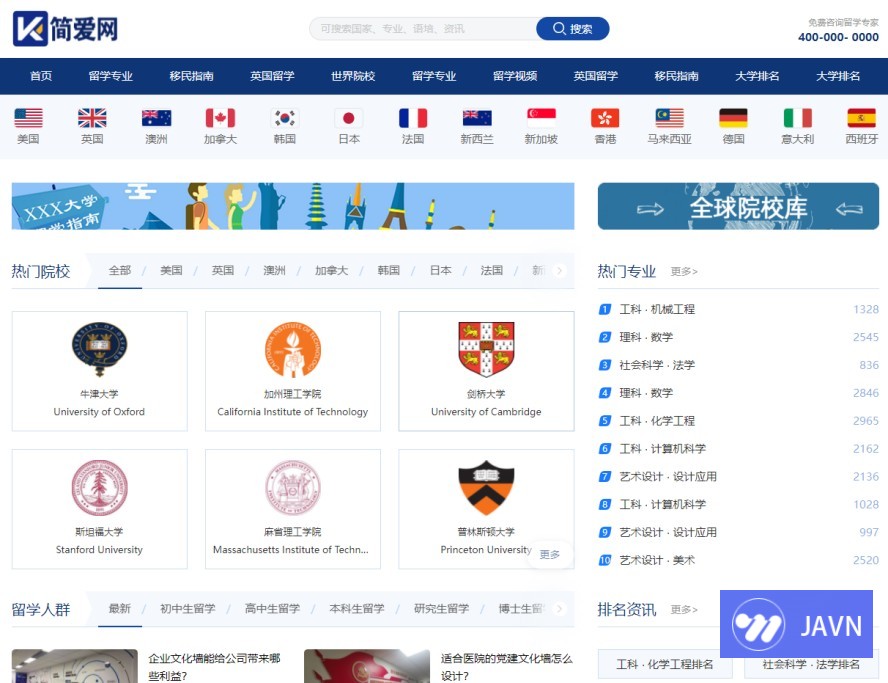
Task: Select the 研究生留学 tab
Action: [x=442, y=609]
